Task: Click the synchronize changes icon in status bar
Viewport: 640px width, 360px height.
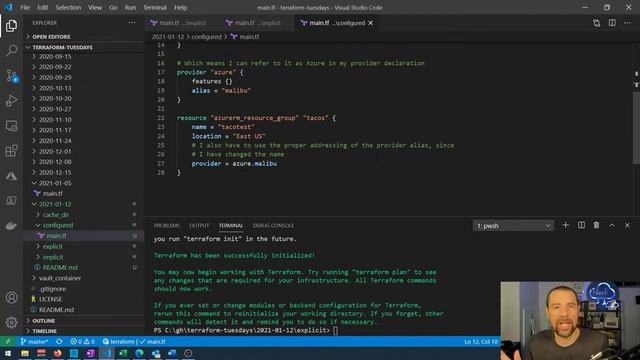Action: point(59,341)
